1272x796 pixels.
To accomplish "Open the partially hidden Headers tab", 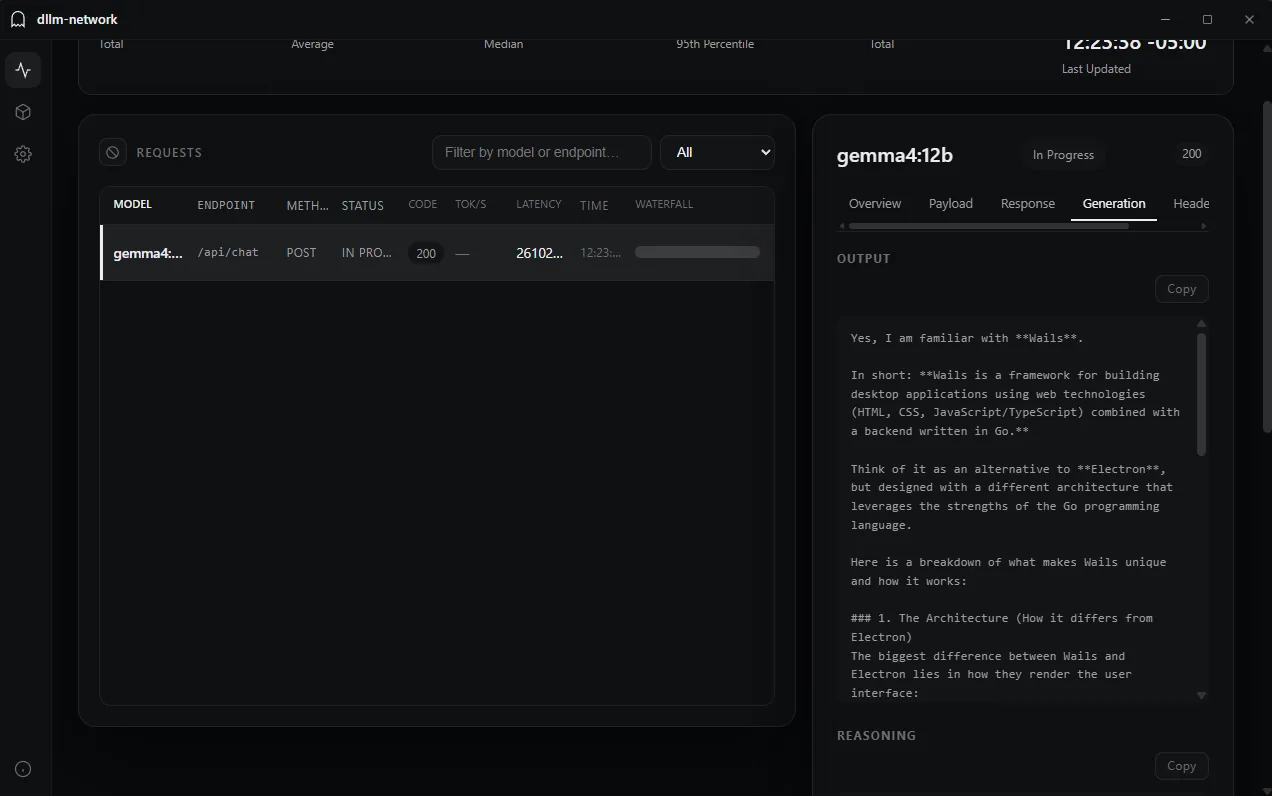I will (x=1191, y=203).
